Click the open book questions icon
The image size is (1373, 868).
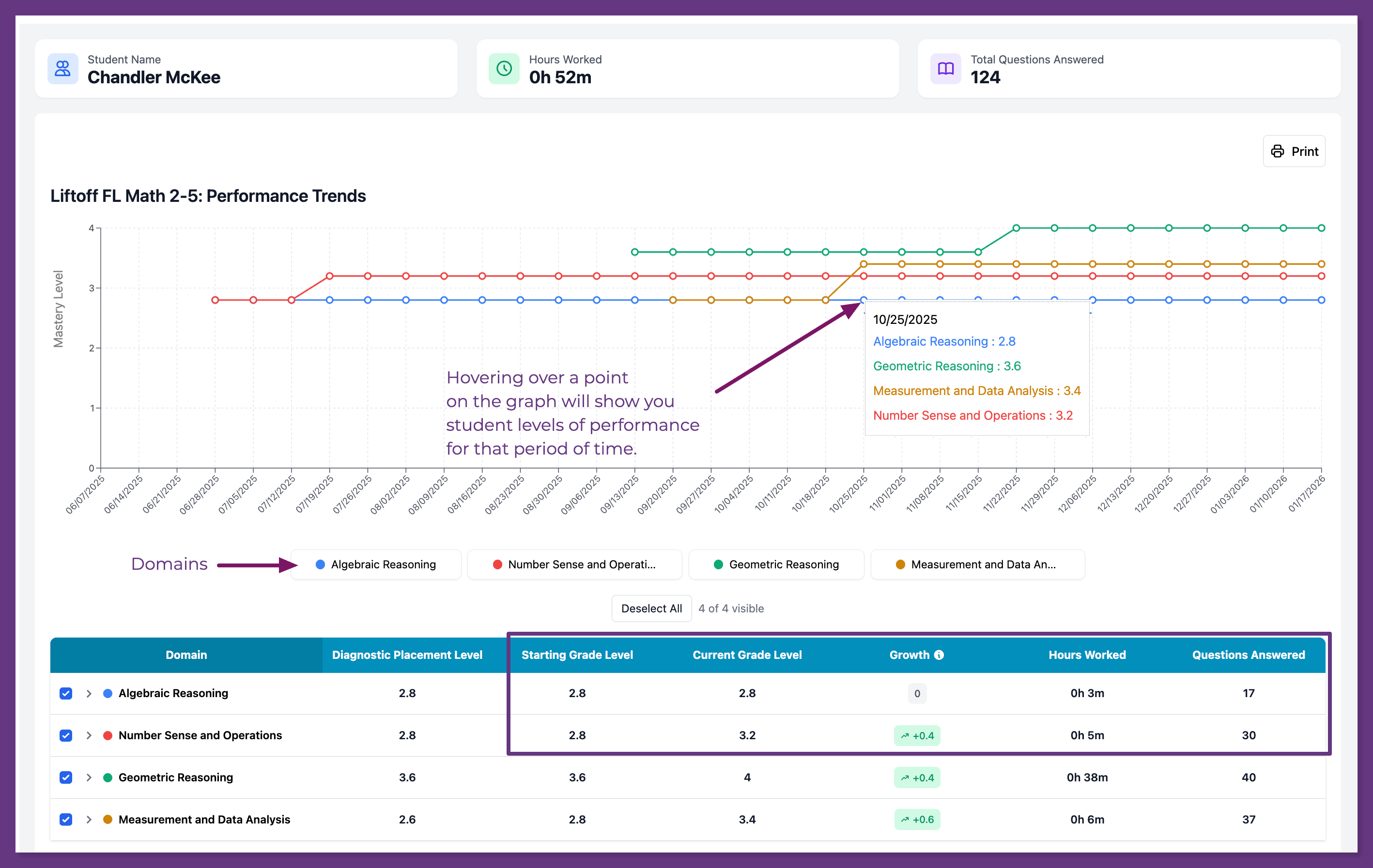[945, 68]
